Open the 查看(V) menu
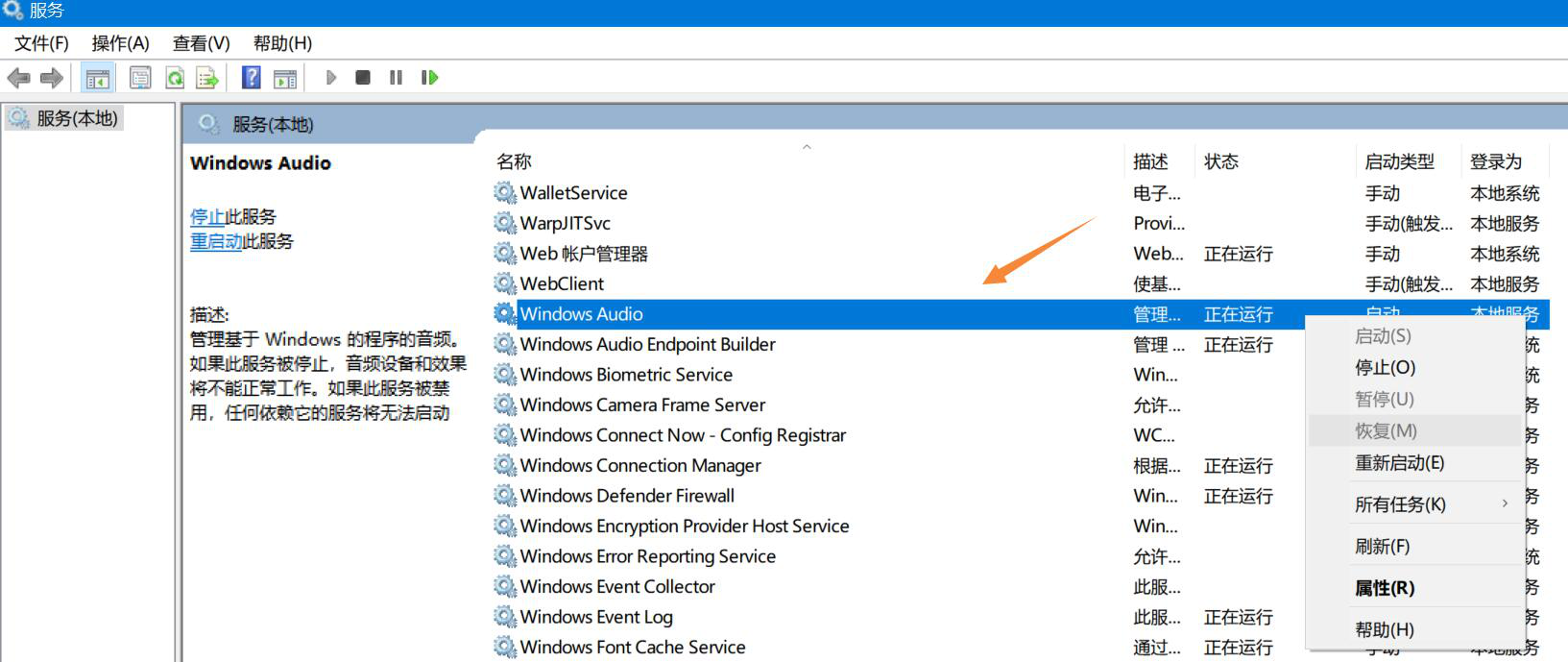Screen dimensions: 1568x662 pyautogui.click(x=202, y=43)
